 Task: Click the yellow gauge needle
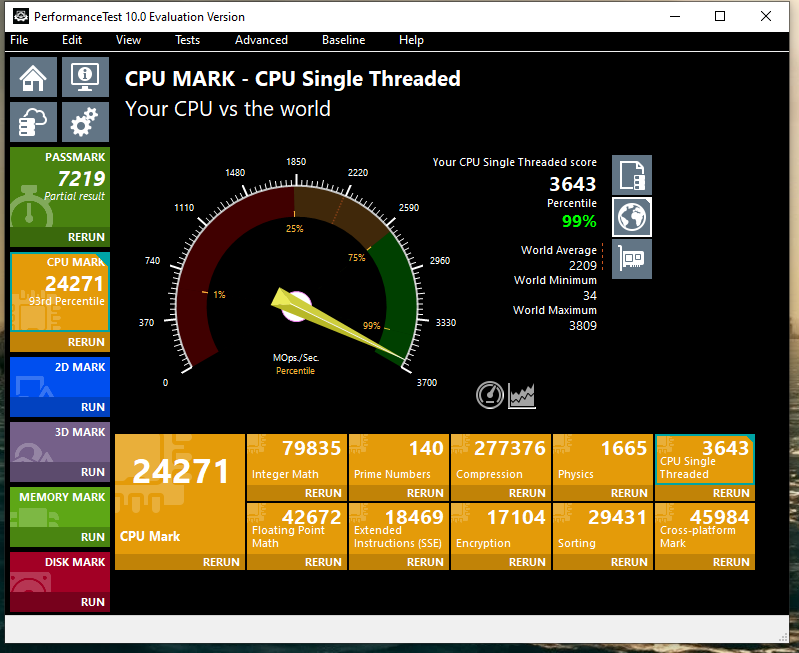[339, 326]
